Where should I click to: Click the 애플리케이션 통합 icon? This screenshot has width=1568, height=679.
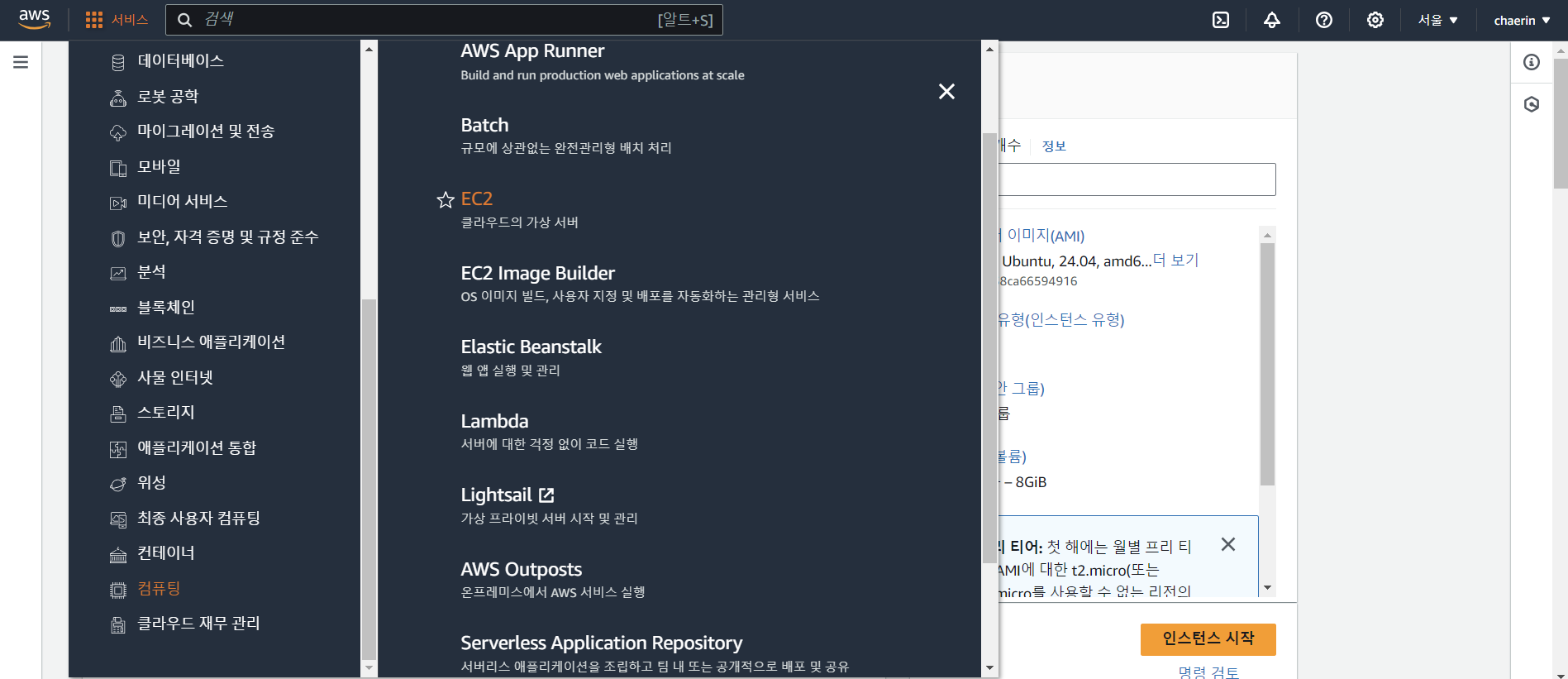(x=118, y=449)
